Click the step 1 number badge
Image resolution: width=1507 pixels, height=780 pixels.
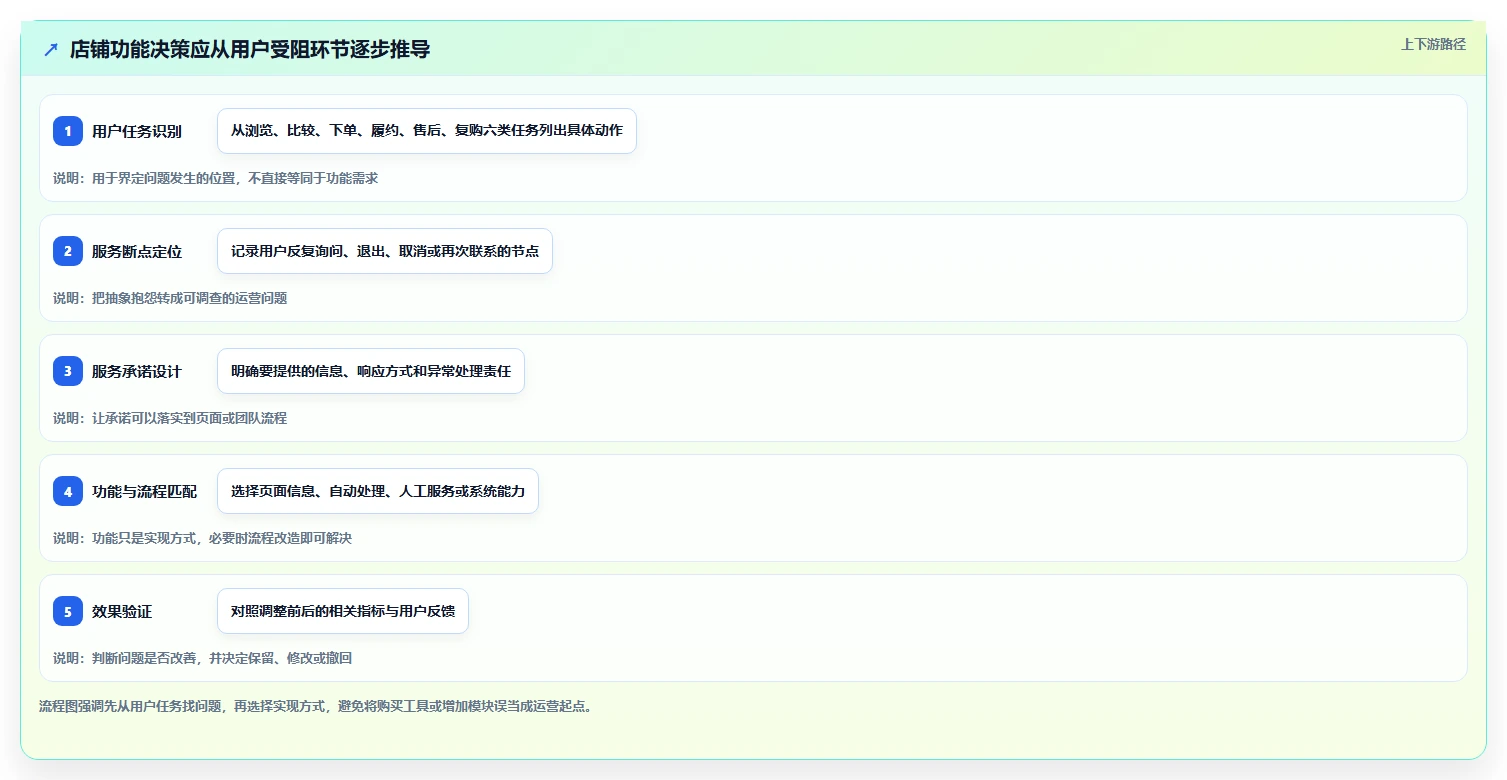68,131
